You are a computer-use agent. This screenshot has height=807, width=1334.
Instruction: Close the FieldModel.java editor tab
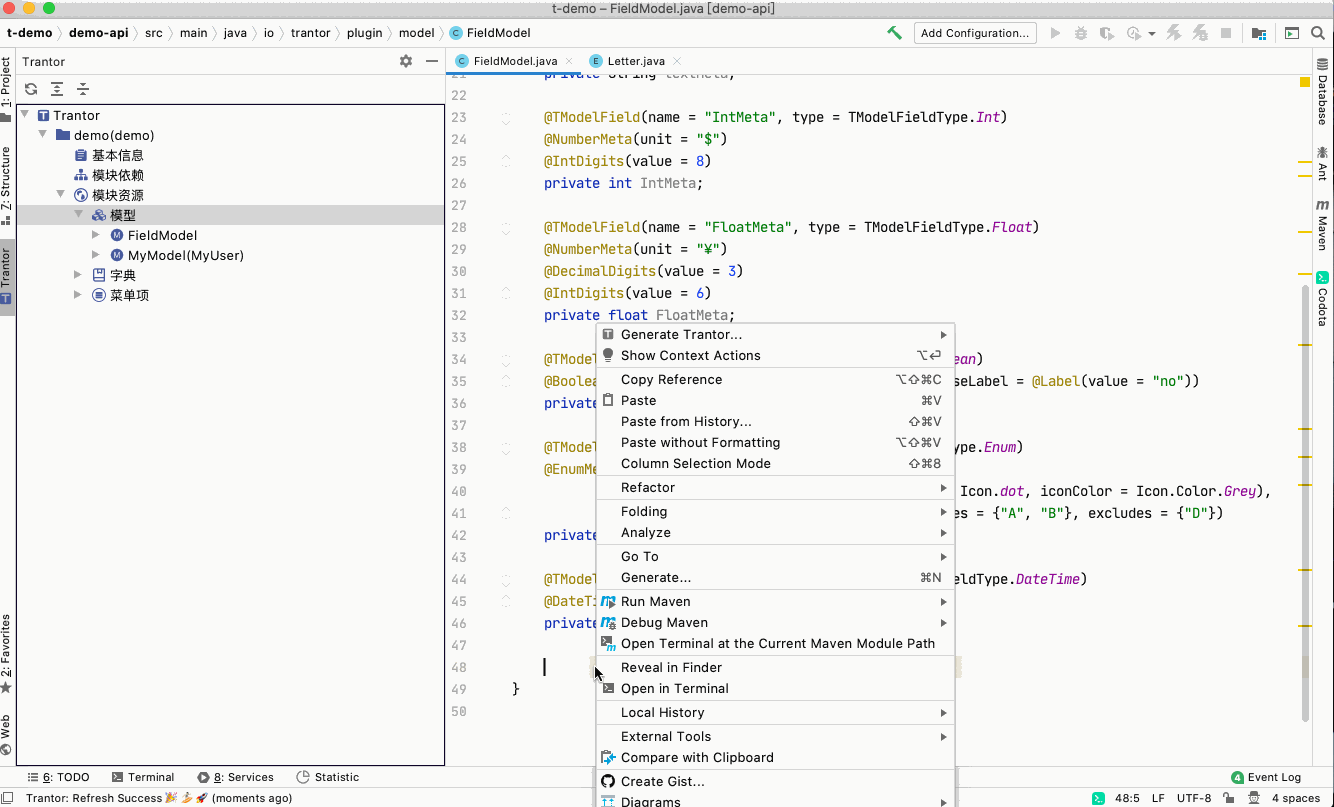coord(569,61)
